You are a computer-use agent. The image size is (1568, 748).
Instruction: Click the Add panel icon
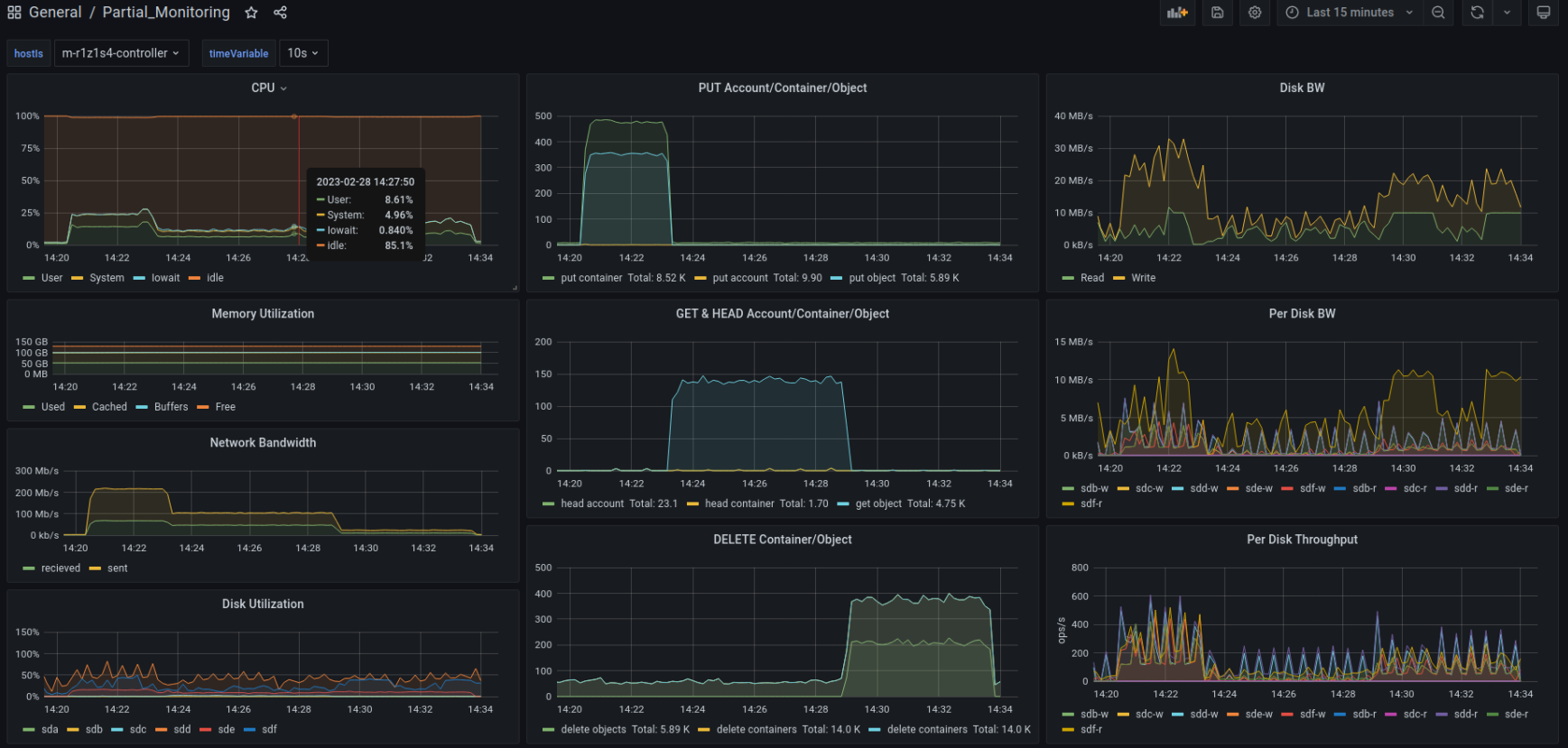(x=1177, y=13)
